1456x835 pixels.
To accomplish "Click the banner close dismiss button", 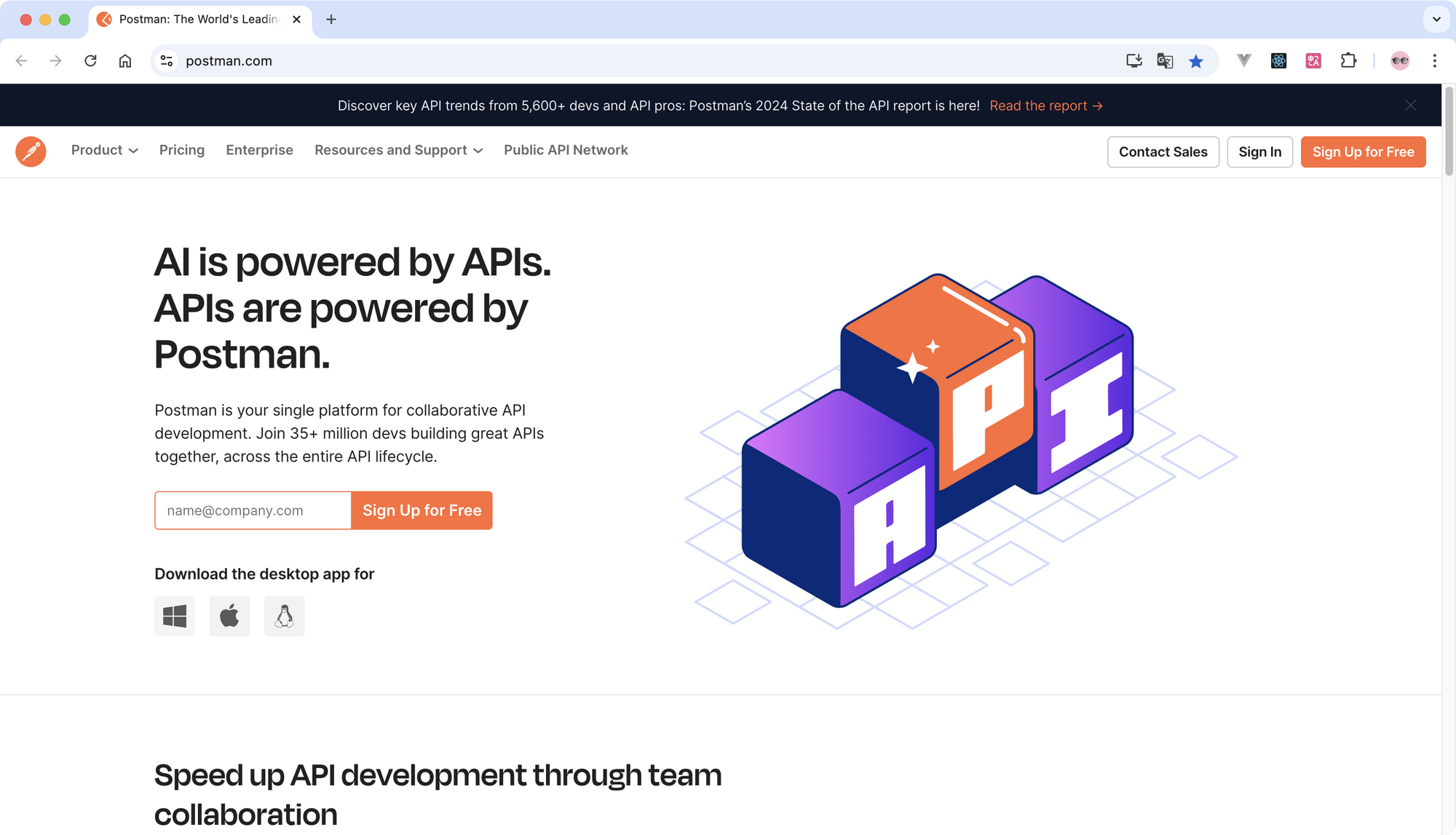I will 1411,104.
